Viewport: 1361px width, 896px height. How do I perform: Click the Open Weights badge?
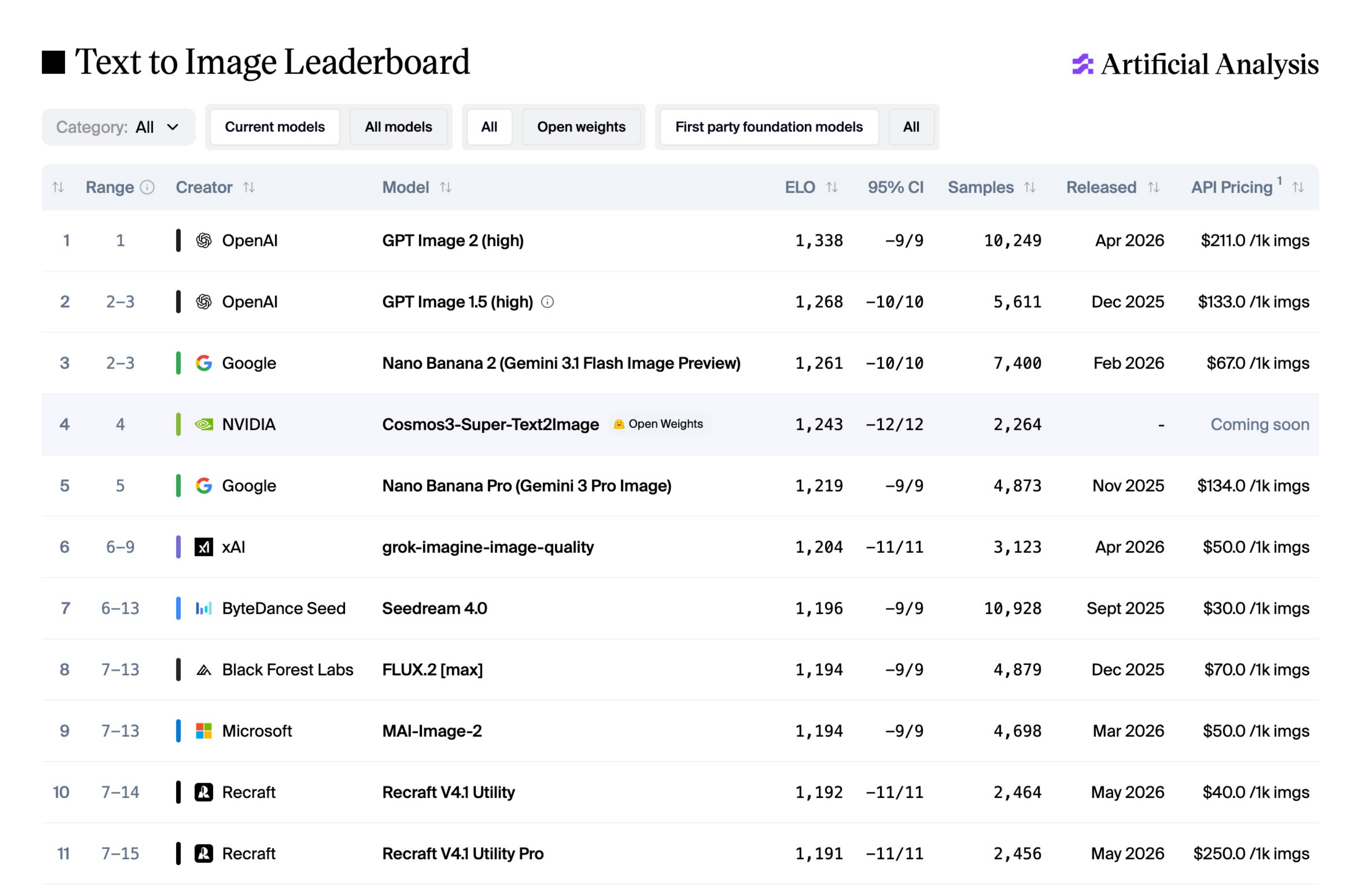659,424
